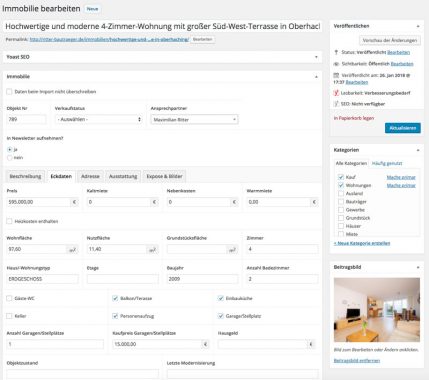The width and height of the screenshot is (429, 380).
Task: Collapse the Beitragsbild panel
Action: [418, 267]
